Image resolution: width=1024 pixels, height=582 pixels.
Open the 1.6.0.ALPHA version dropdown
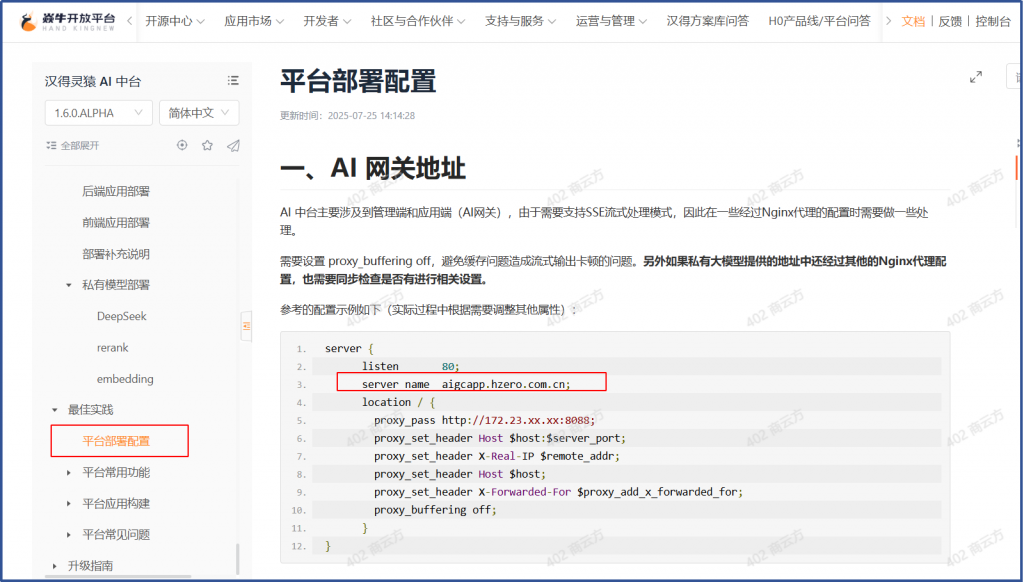pyautogui.click(x=97, y=113)
